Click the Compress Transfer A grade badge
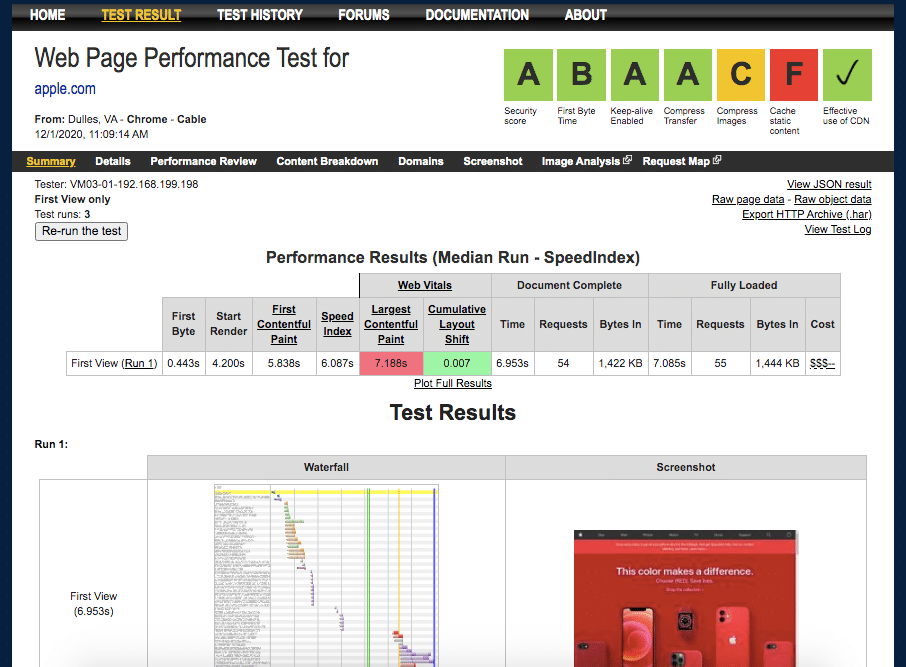Viewport: 906px width, 667px height. (688, 75)
